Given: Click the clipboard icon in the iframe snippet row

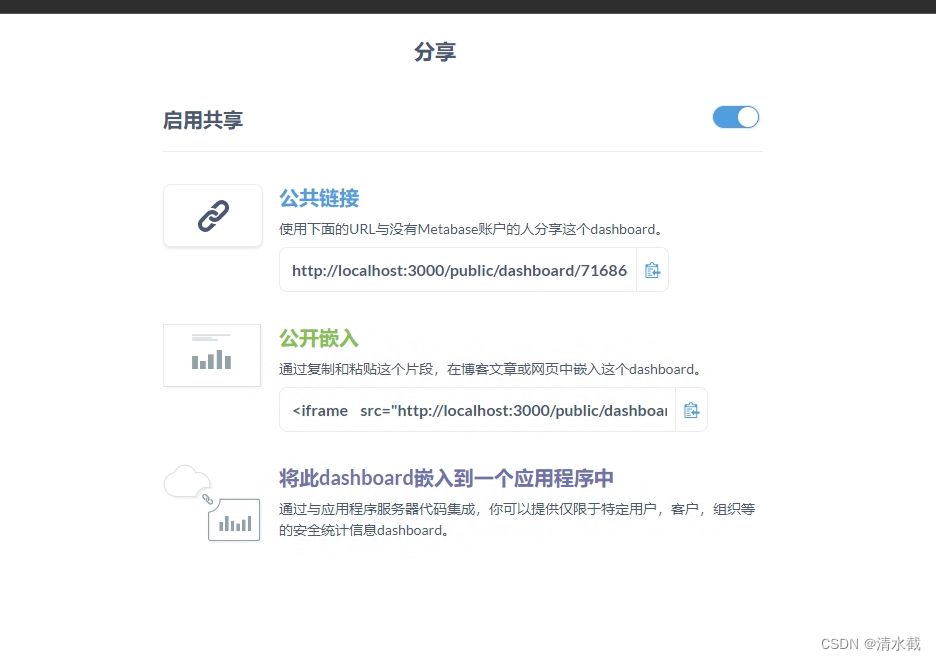Looking at the screenshot, I should coord(691,409).
